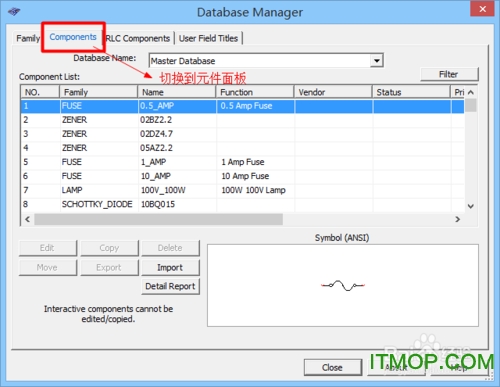The image size is (500, 387).
Task: Close the Database Manager window
Action: tap(482, 9)
